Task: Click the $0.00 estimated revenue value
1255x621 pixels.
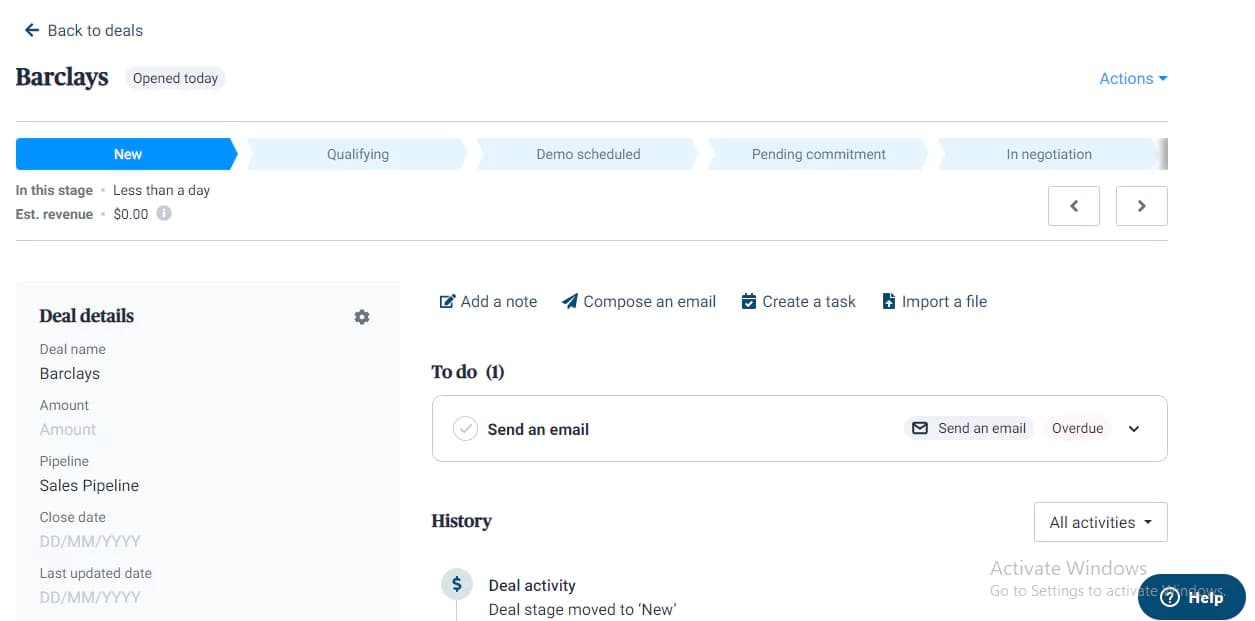Action: coord(131,214)
